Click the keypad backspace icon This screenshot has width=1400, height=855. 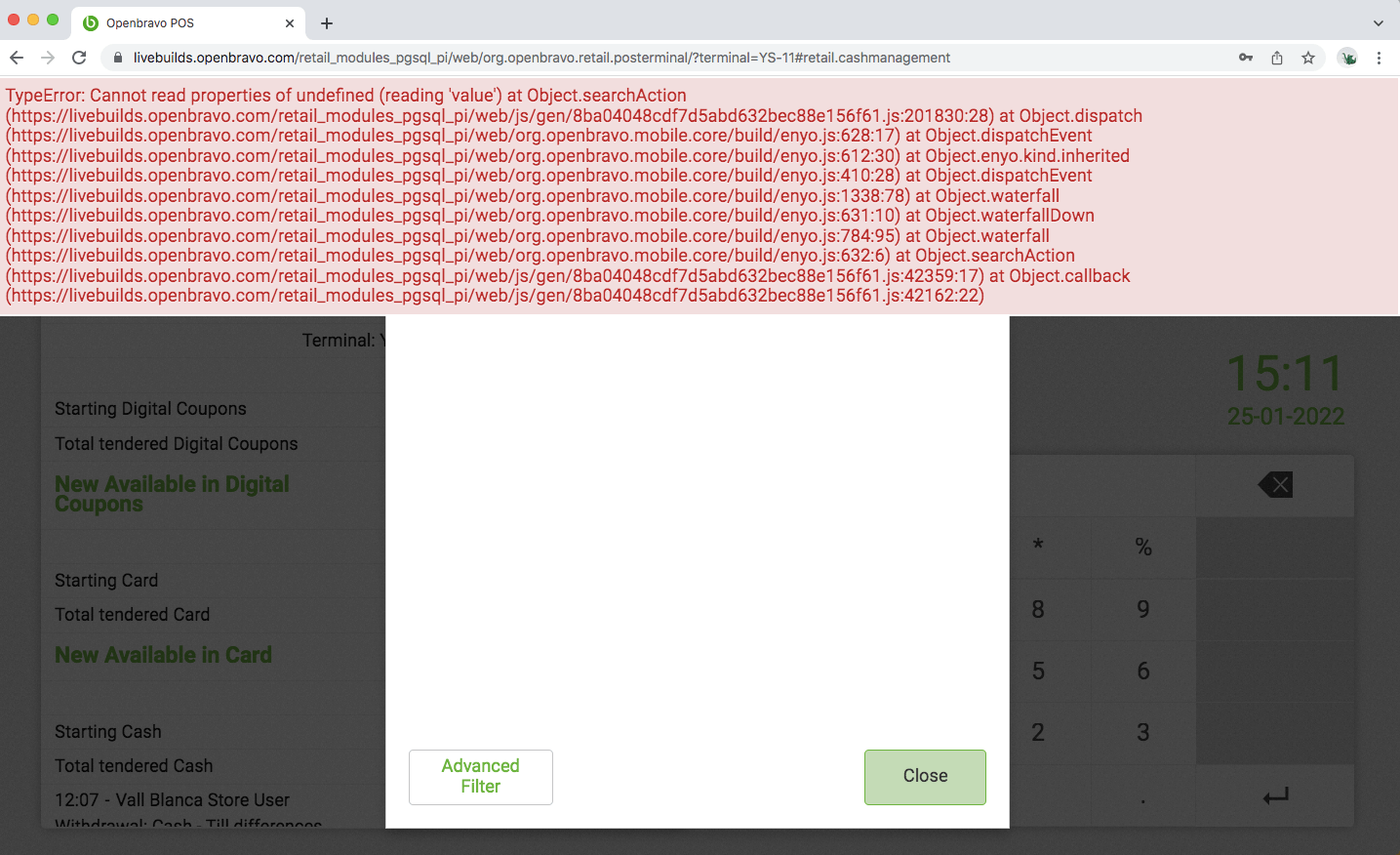(1275, 485)
